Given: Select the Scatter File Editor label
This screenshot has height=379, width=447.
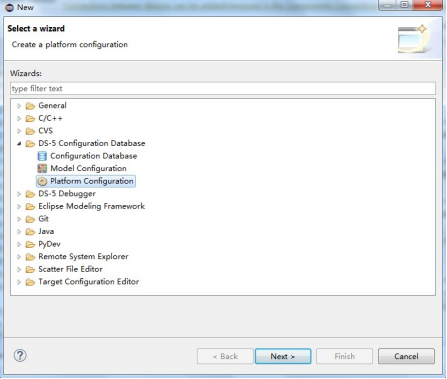Looking at the screenshot, I should tap(70, 269).
